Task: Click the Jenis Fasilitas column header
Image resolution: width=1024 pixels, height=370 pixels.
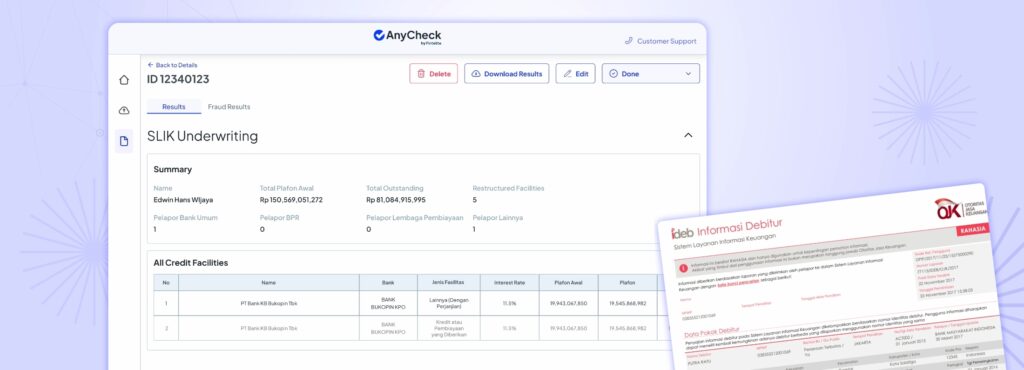Action: click(x=448, y=283)
